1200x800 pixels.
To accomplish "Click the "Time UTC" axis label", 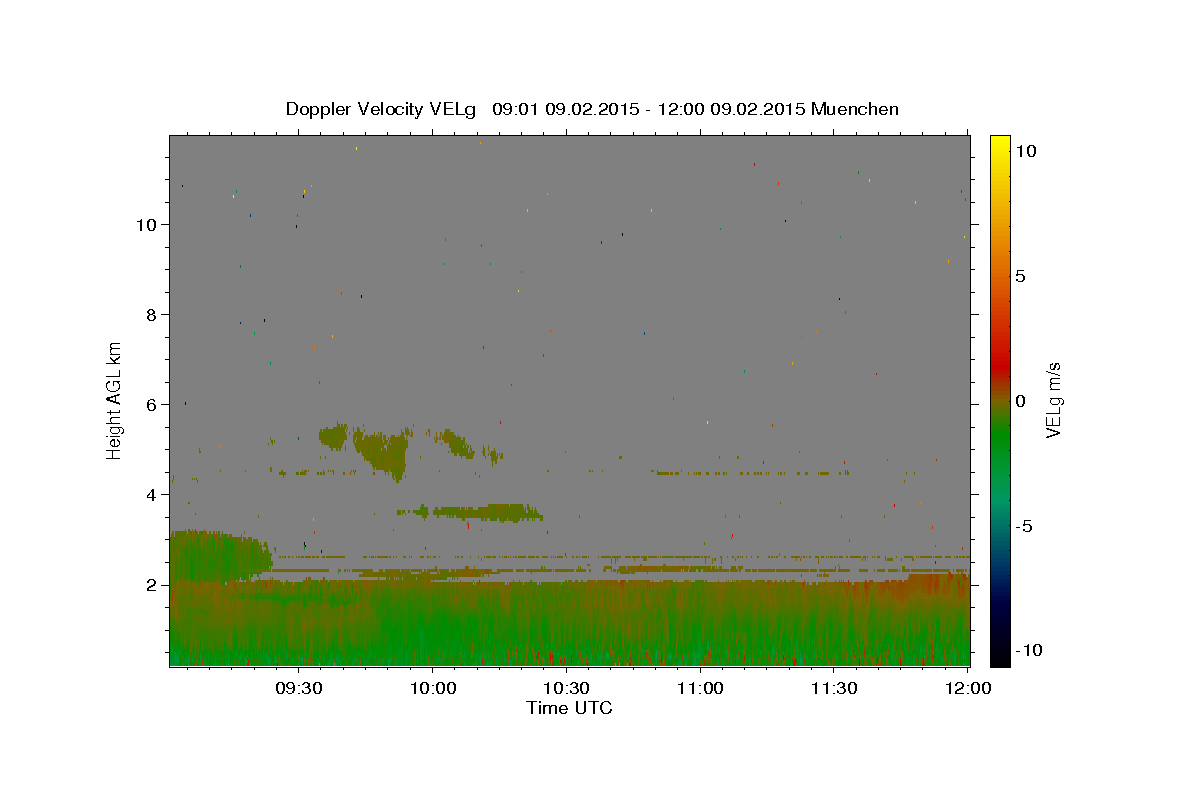I will click(x=569, y=708).
